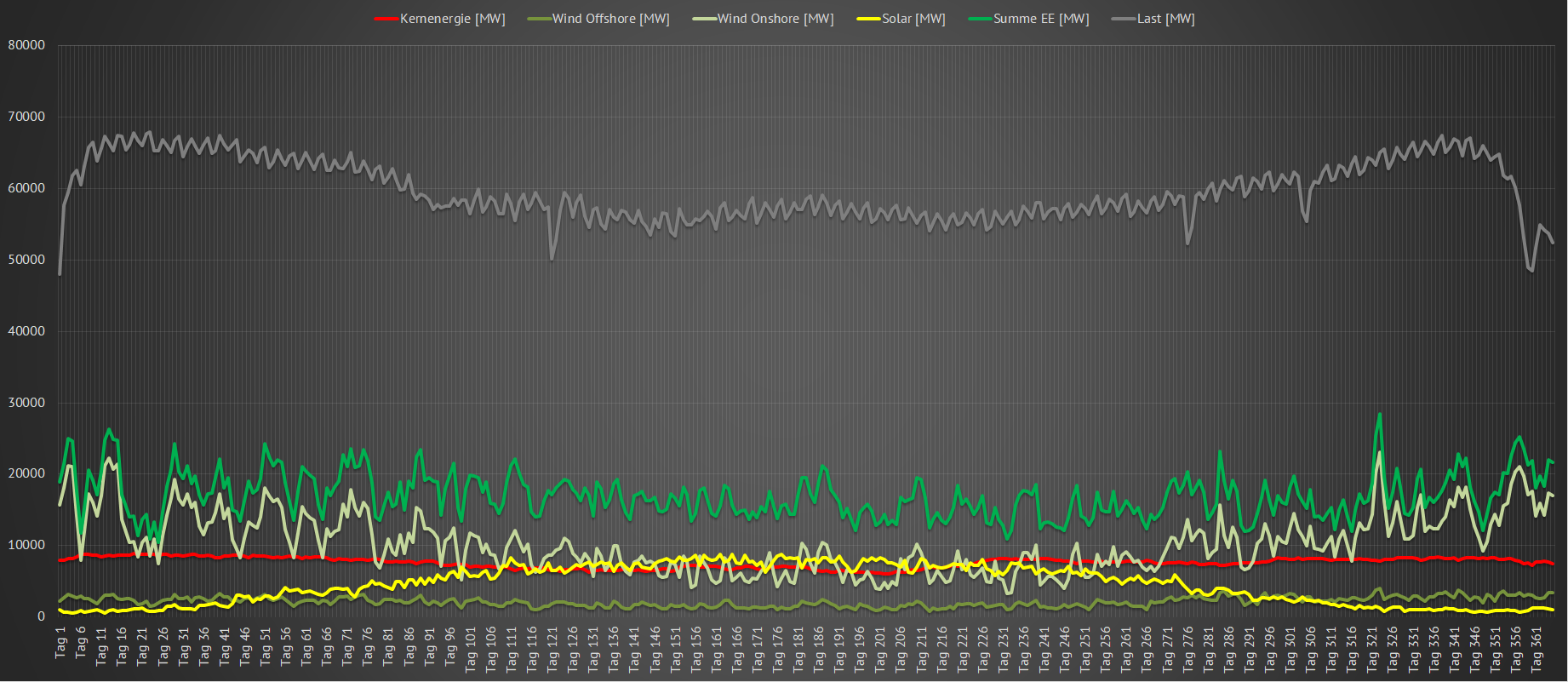Select the 50000 y-axis value label

pyautogui.click(x=26, y=260)
